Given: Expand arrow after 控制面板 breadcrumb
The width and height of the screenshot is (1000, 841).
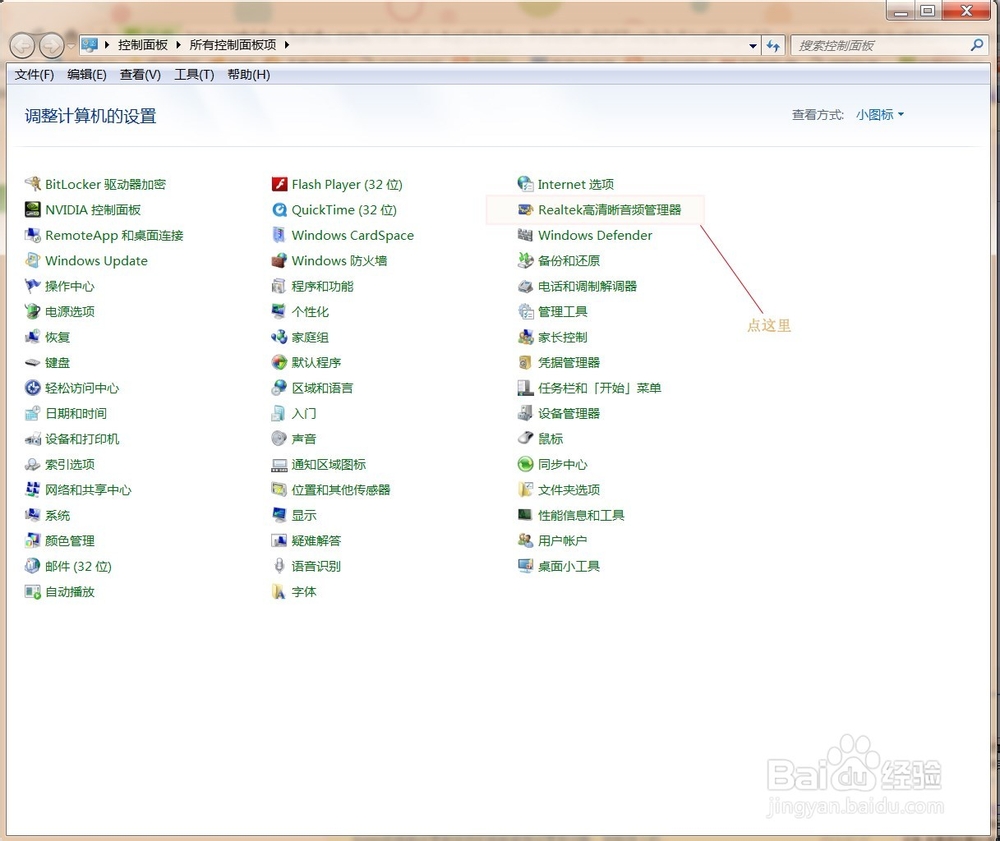Looking at the screenshot, I should [x=178, y=45].
